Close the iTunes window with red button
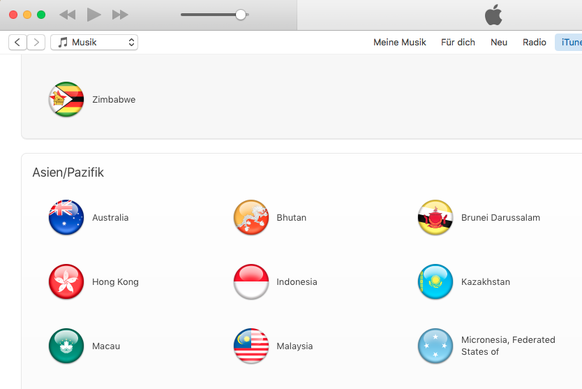The width and height of the screenshot is (582, 389). pyautogui.click(x=13, y=15)
